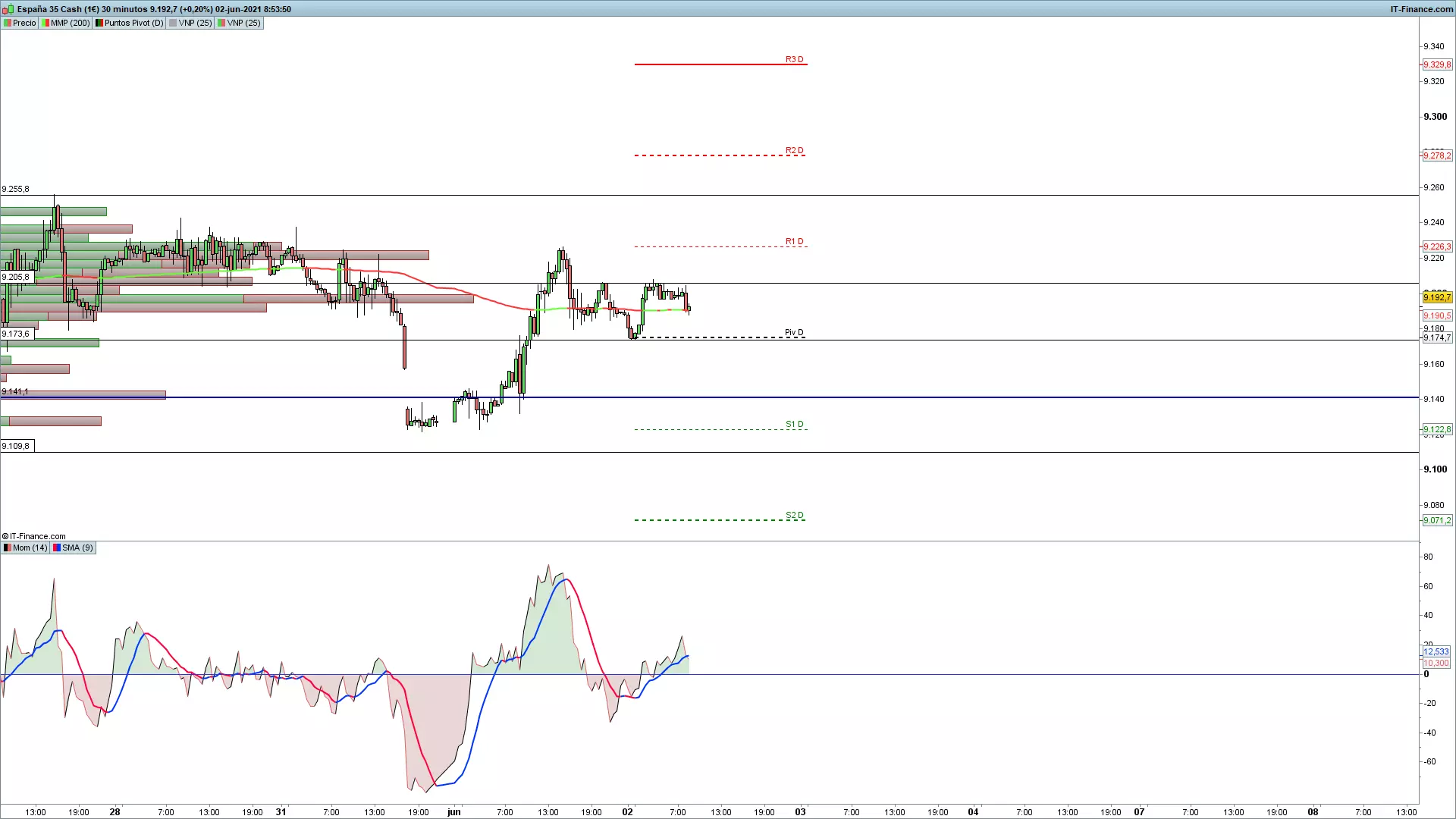1456x819 pixels.
Task: Click the yellow current price tag 9.192,7
Action: [1437, 297]
